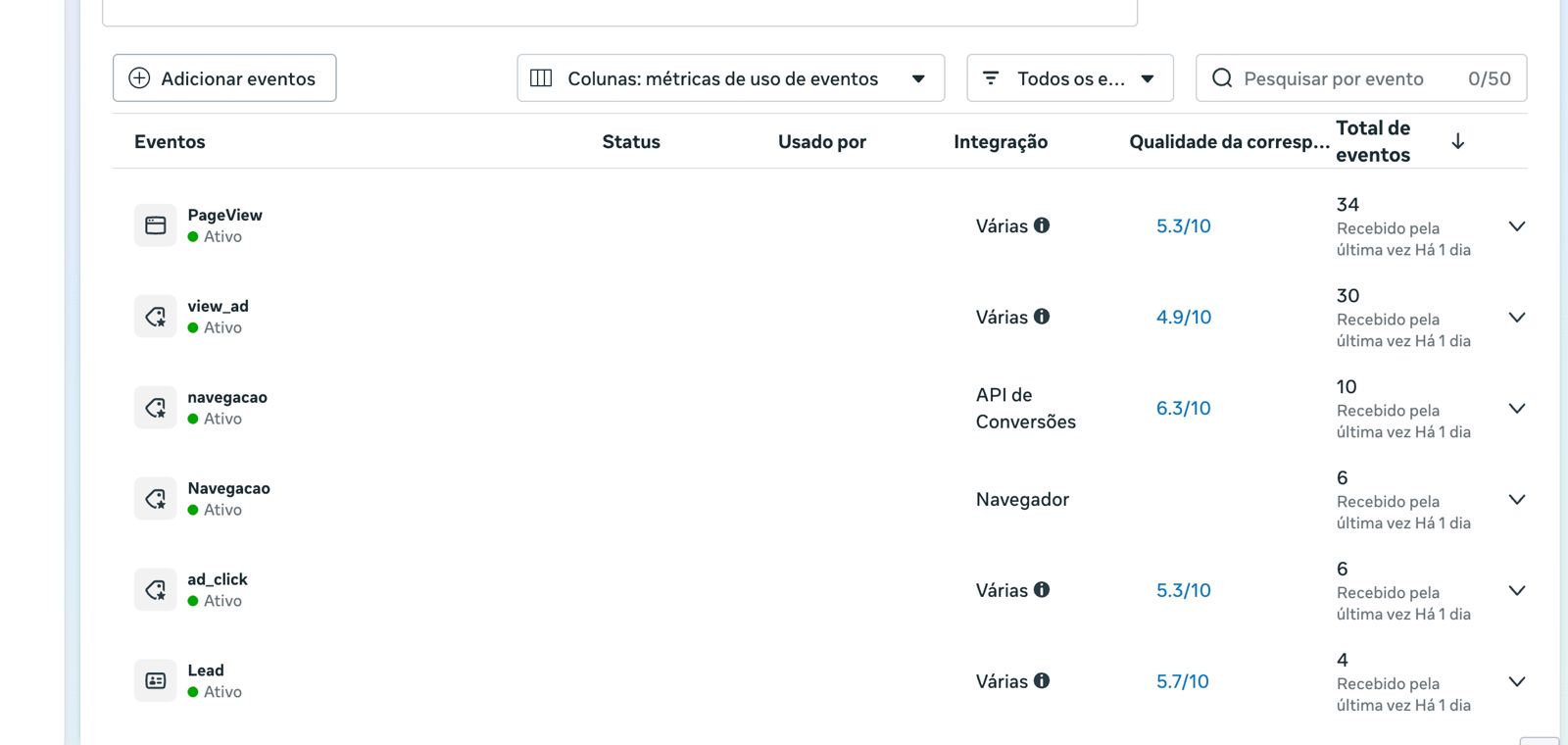Click the lowercase navegacao event tag icon
The image size is (1568, 745).
[155, 408]
